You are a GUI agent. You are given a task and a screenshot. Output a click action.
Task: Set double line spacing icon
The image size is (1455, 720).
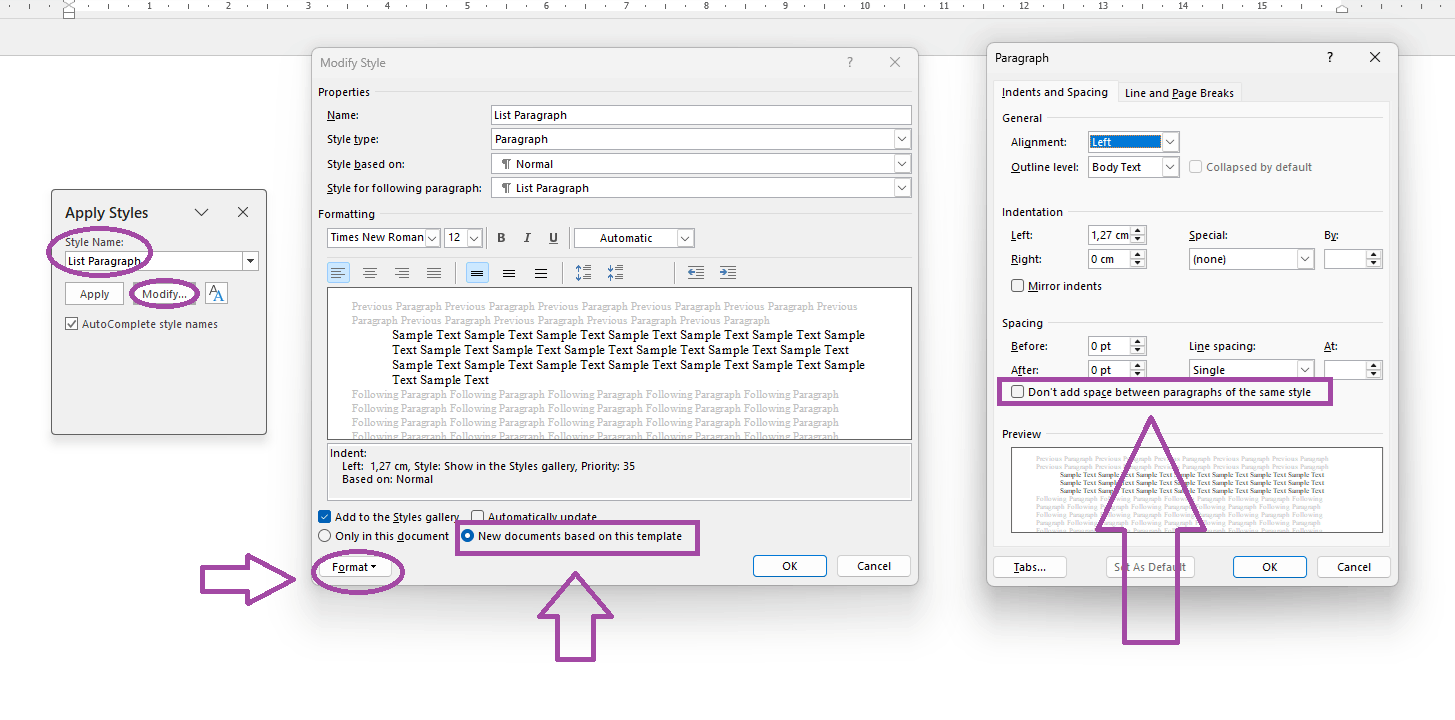click(x=541, y=273)
